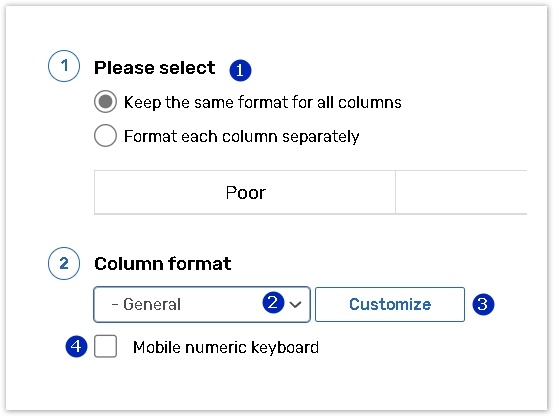553x416 pixels.
Task: Click the Poor column header cell
Action: pos(245,192)
